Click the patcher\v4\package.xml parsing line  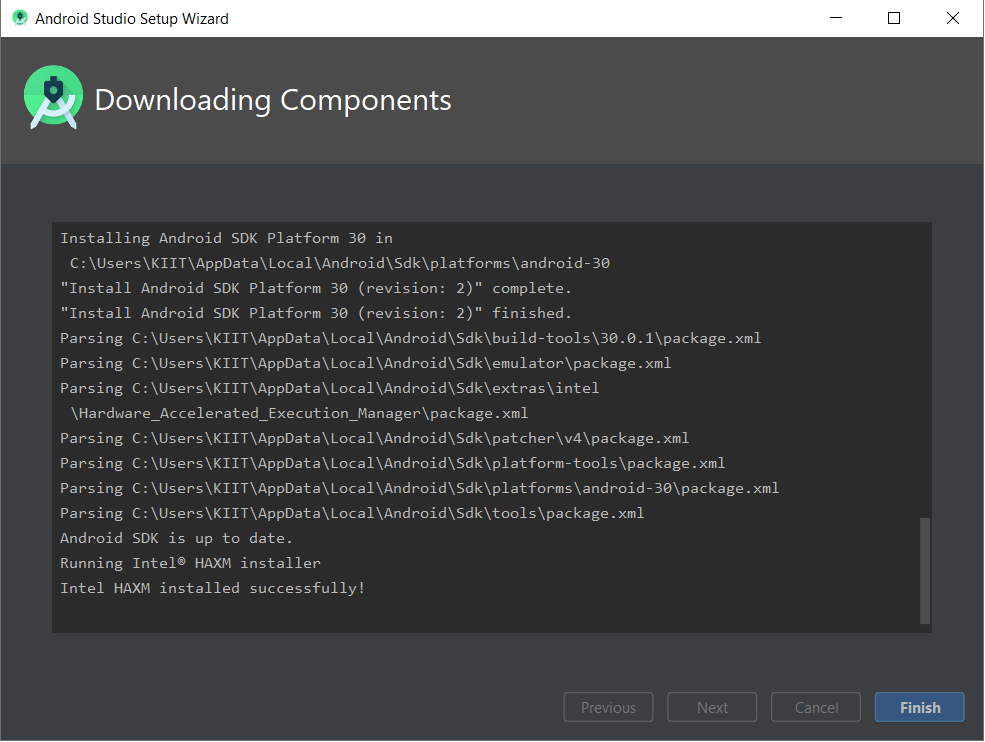[x=374, y=438]
